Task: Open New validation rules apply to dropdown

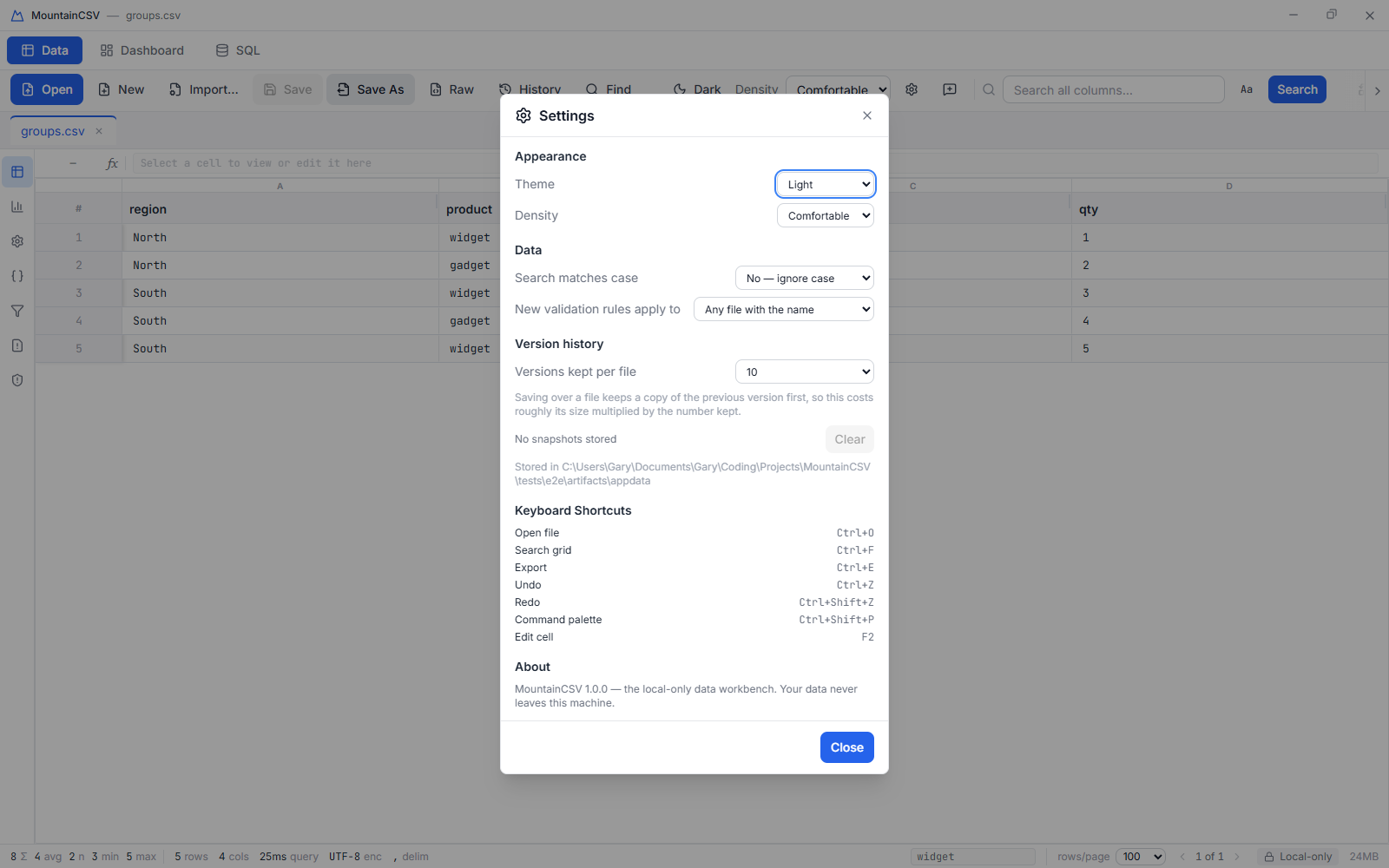Action: click(783, 309)
